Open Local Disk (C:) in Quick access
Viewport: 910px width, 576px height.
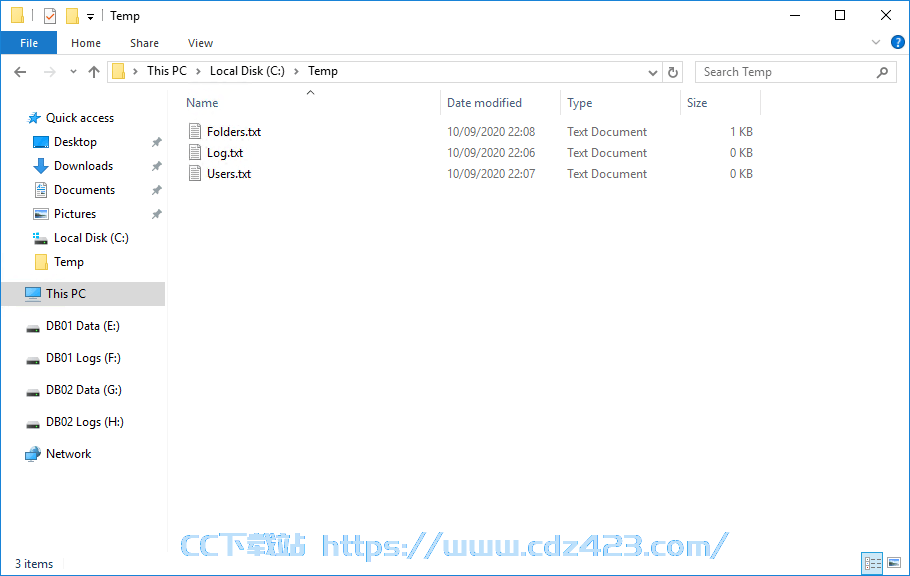click(x=91, y=237)
